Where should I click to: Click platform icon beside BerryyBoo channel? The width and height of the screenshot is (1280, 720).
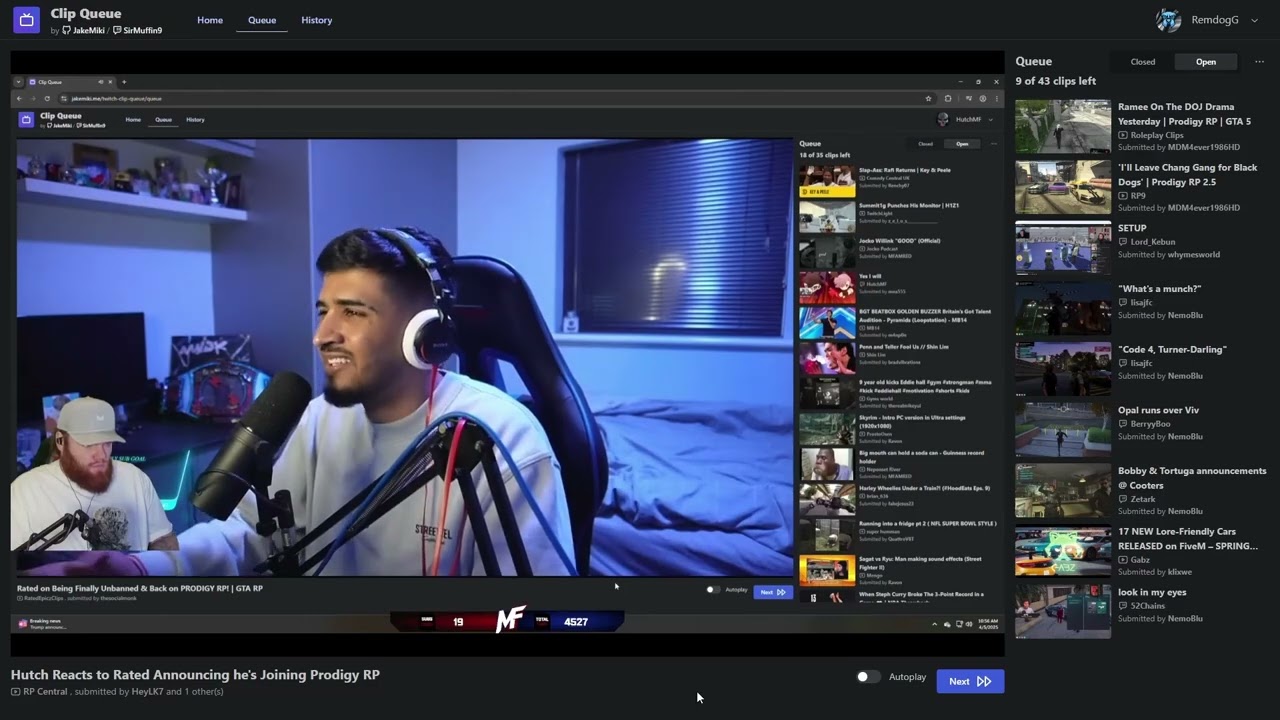[x=1123, y=424]
